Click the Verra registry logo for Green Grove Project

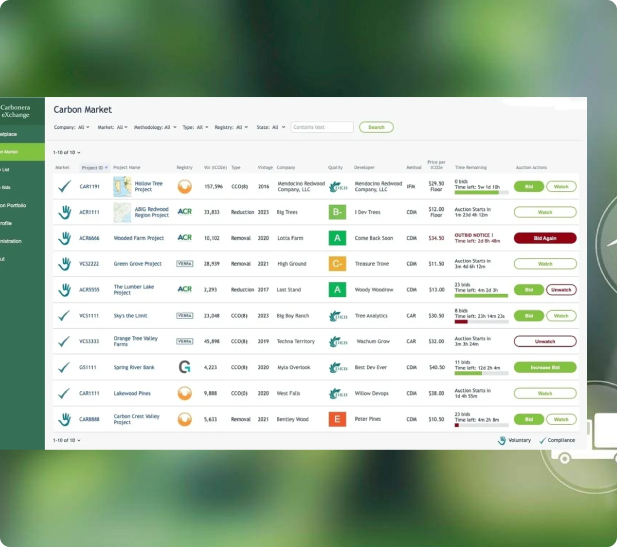point(184,264)
